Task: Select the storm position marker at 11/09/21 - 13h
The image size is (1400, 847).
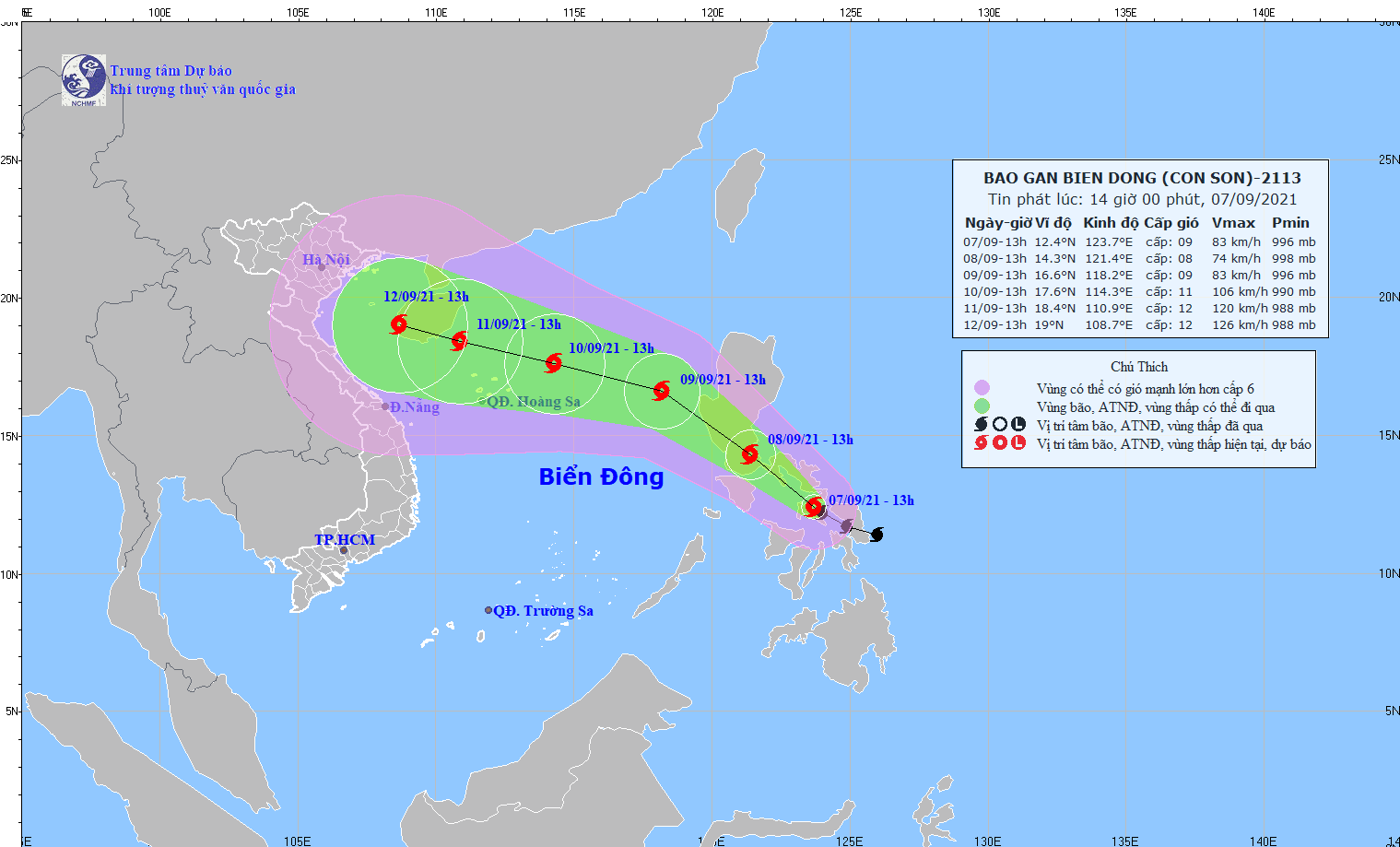Action: coord(459,341)
